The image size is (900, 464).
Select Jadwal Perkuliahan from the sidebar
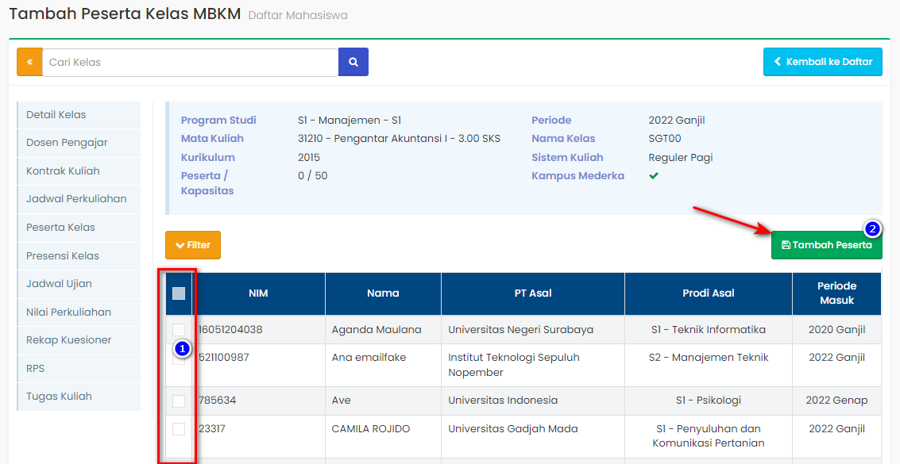[76, 199]
